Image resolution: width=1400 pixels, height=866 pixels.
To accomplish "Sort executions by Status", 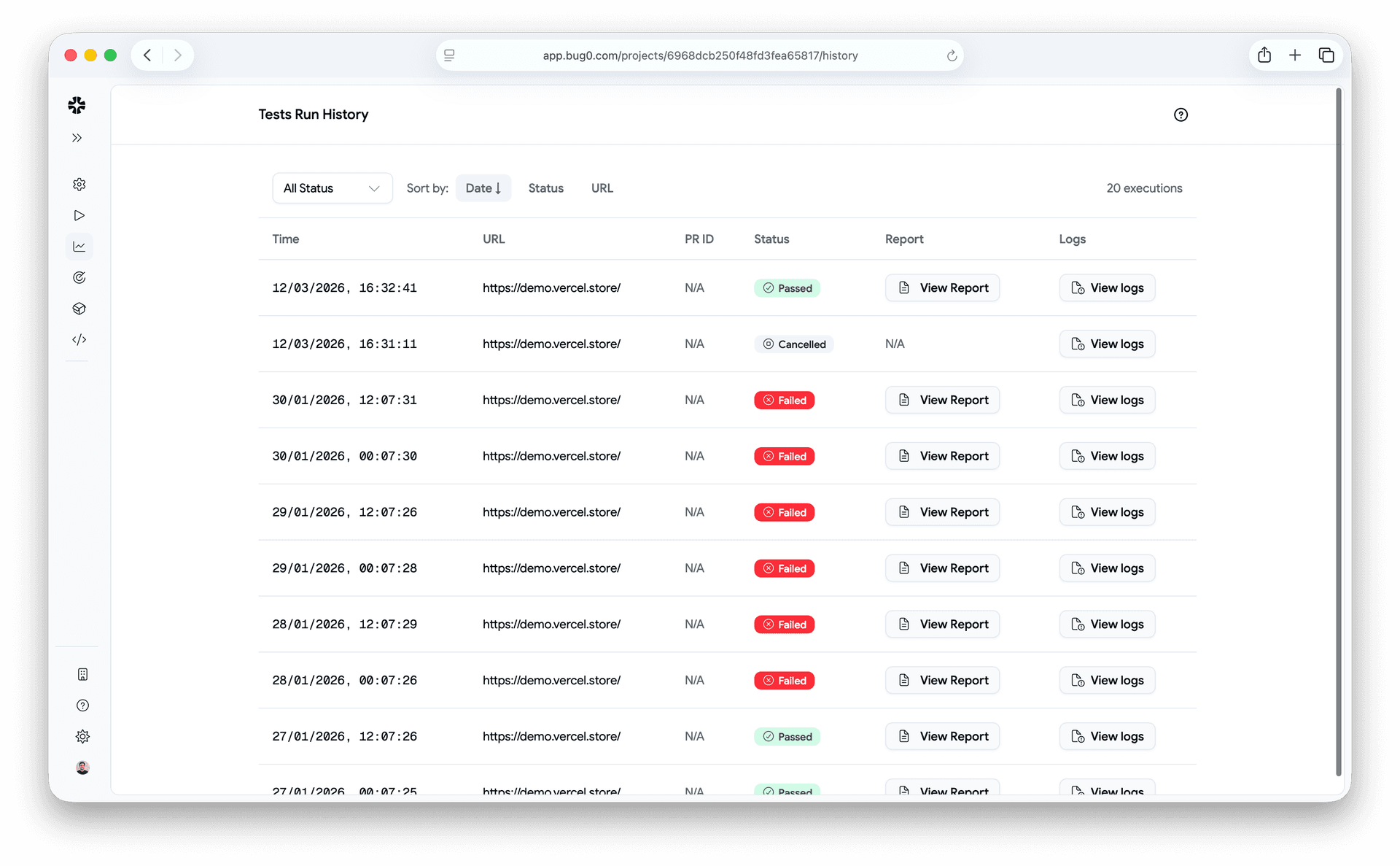I will tap(545, 187).
